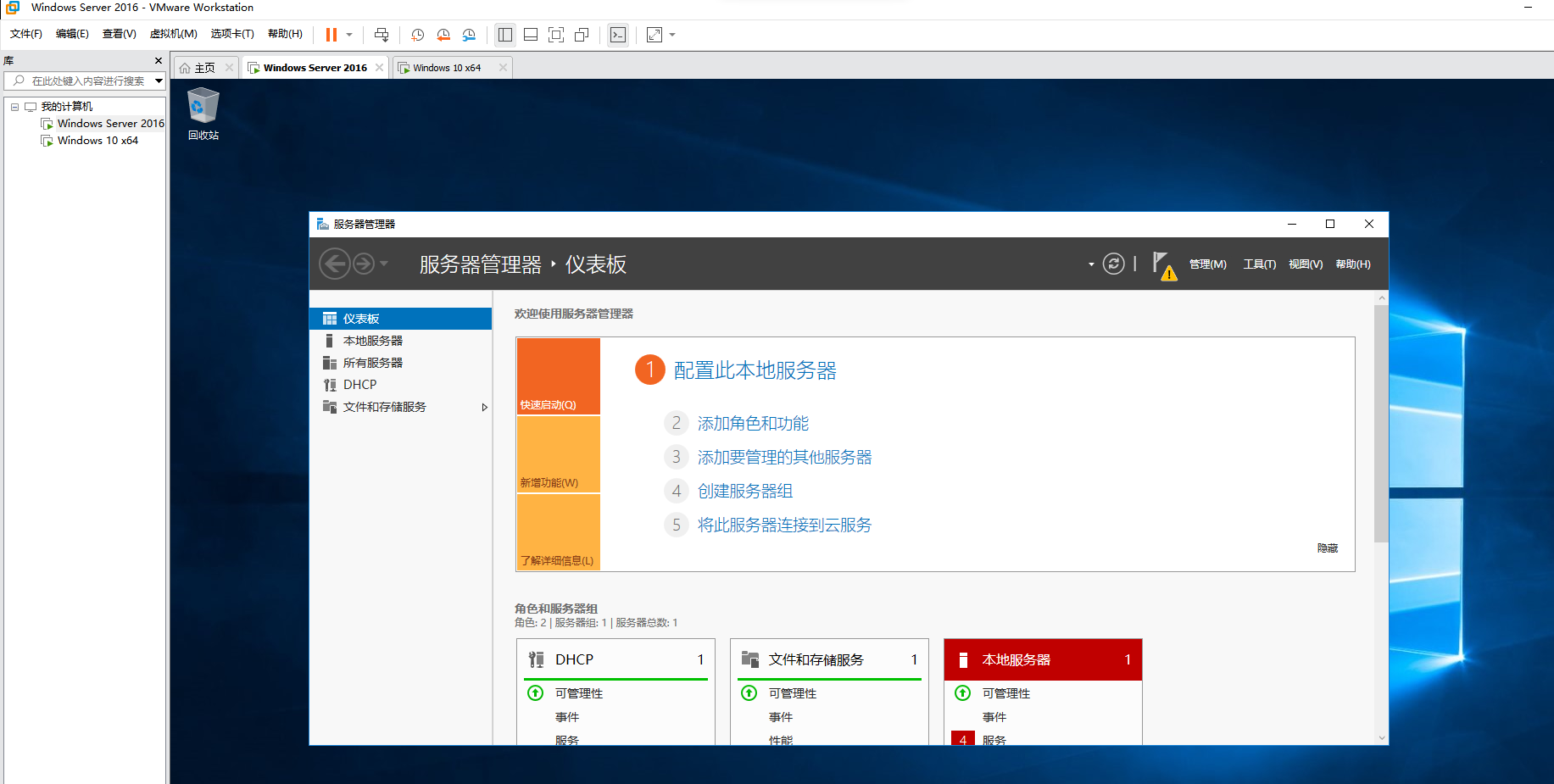Open the 管理(M) menu
Screen dimensions: 1554x784
click(1208, 264)
